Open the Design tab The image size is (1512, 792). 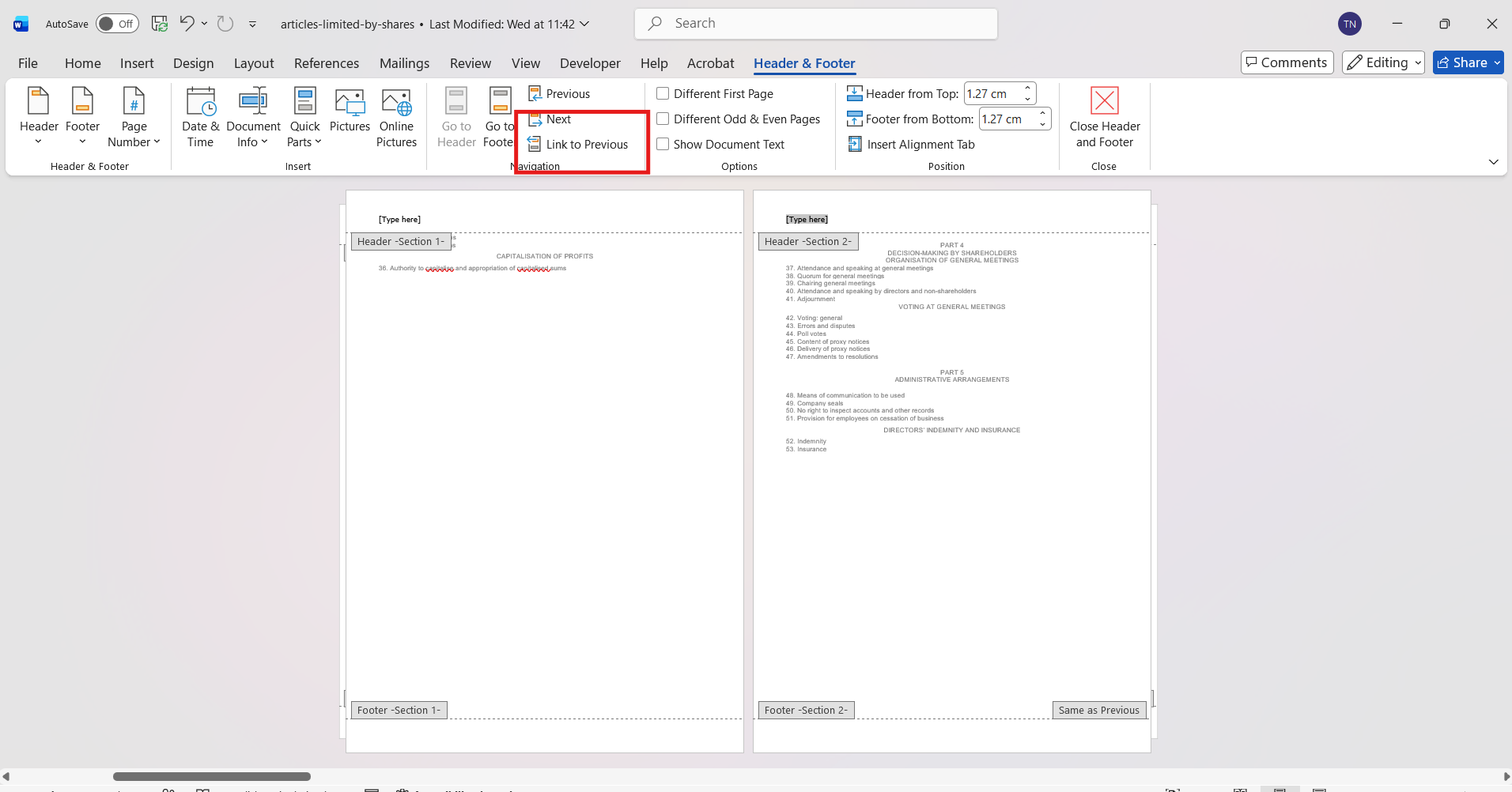(194, 63)
